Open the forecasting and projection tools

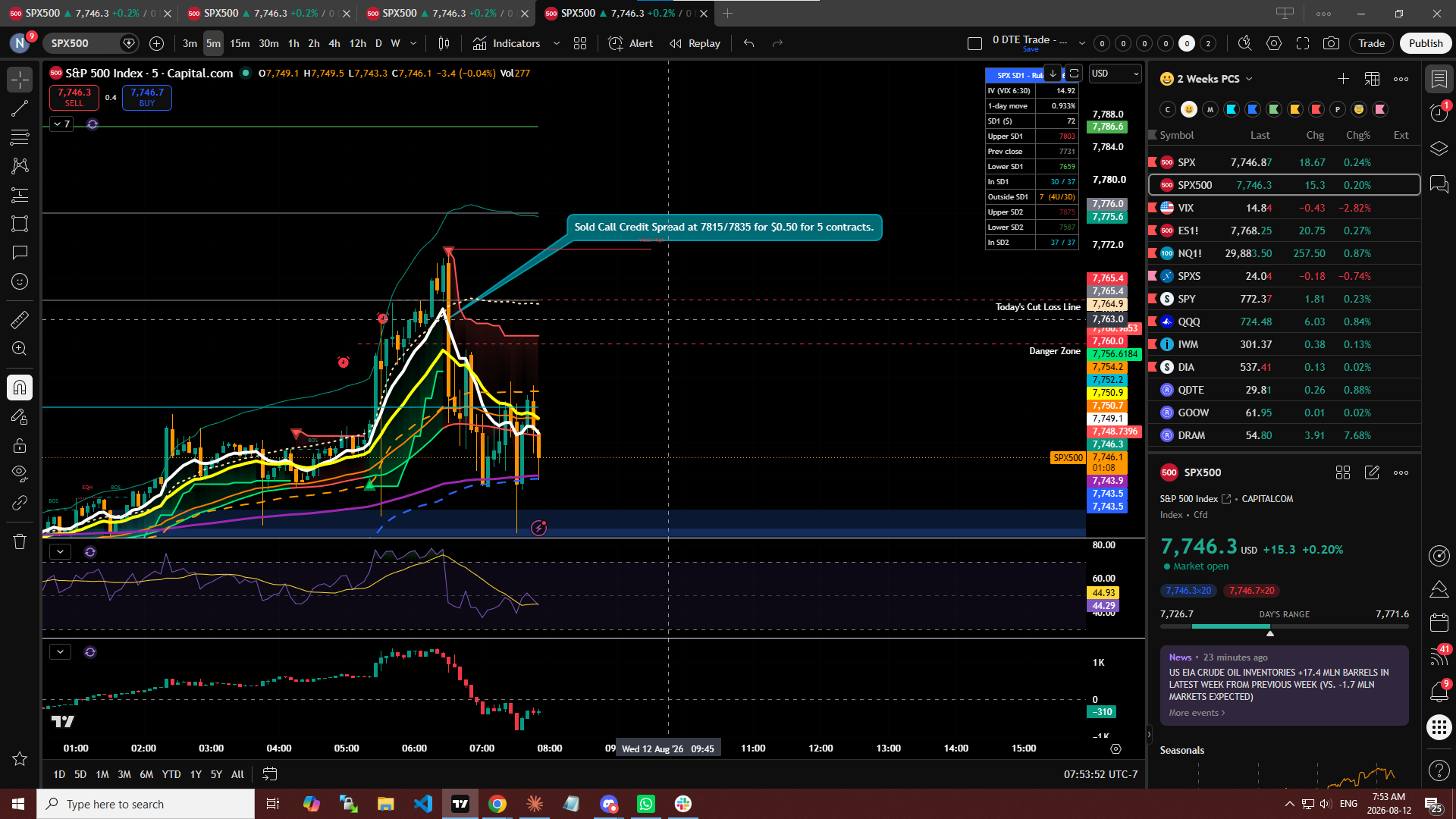tap(20, 195)
